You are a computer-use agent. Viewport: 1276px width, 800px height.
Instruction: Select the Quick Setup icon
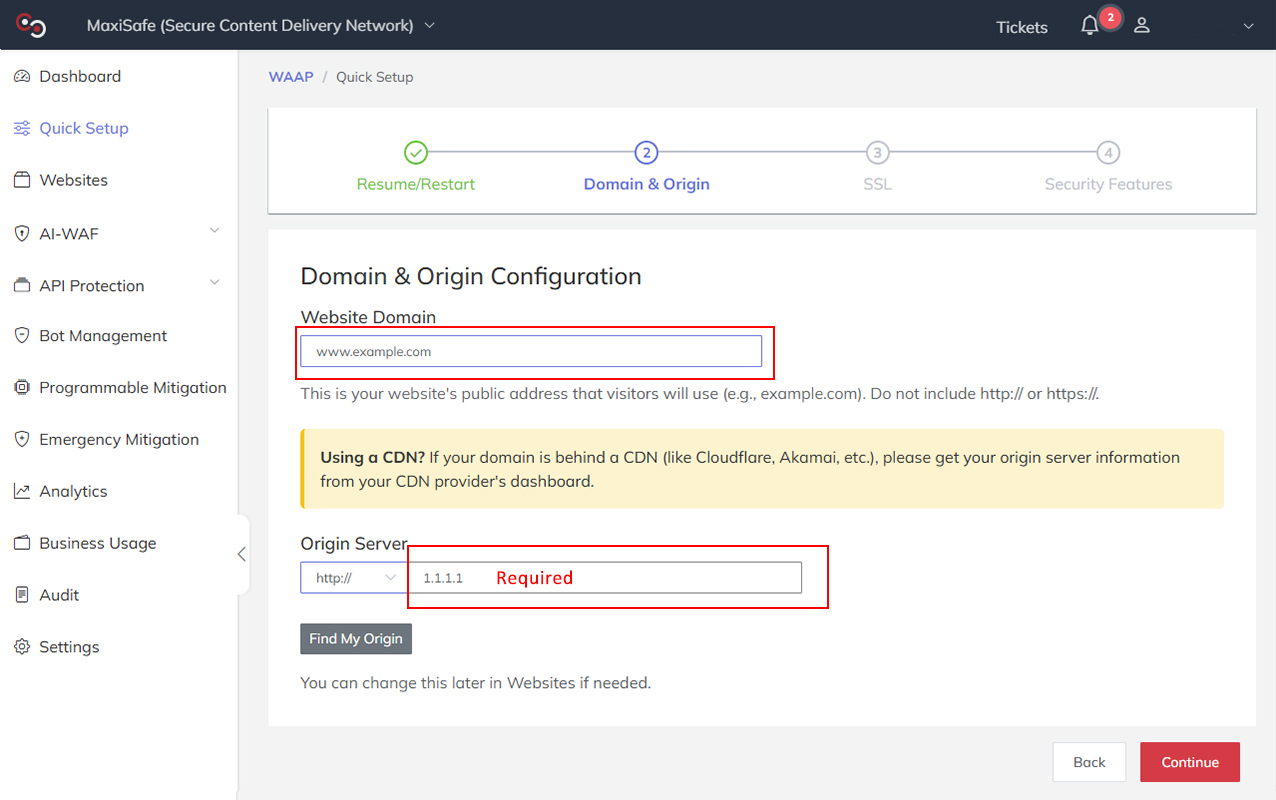tap(22, 128)
